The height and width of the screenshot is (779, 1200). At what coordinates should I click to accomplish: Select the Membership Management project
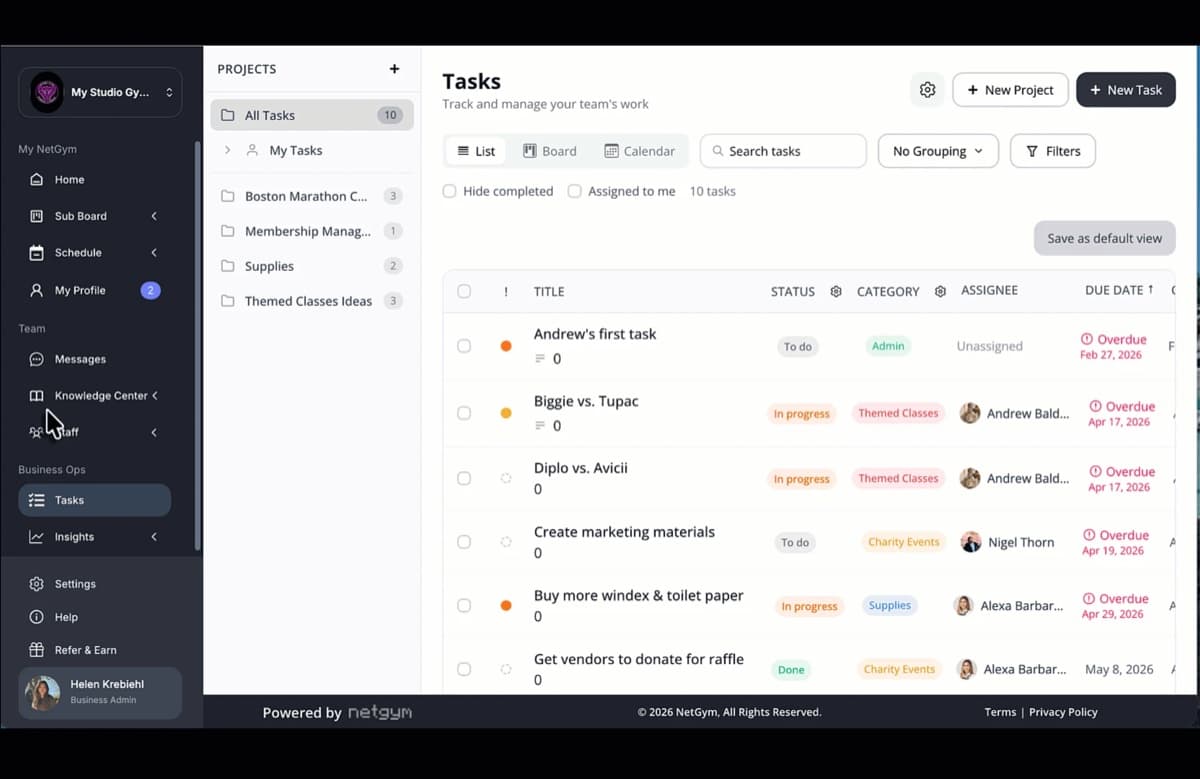[312, 231]
